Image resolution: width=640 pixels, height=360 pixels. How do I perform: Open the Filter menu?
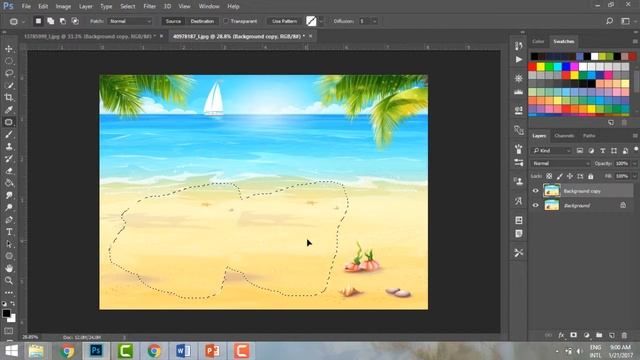pyautogui.click(x=149, y=6)
